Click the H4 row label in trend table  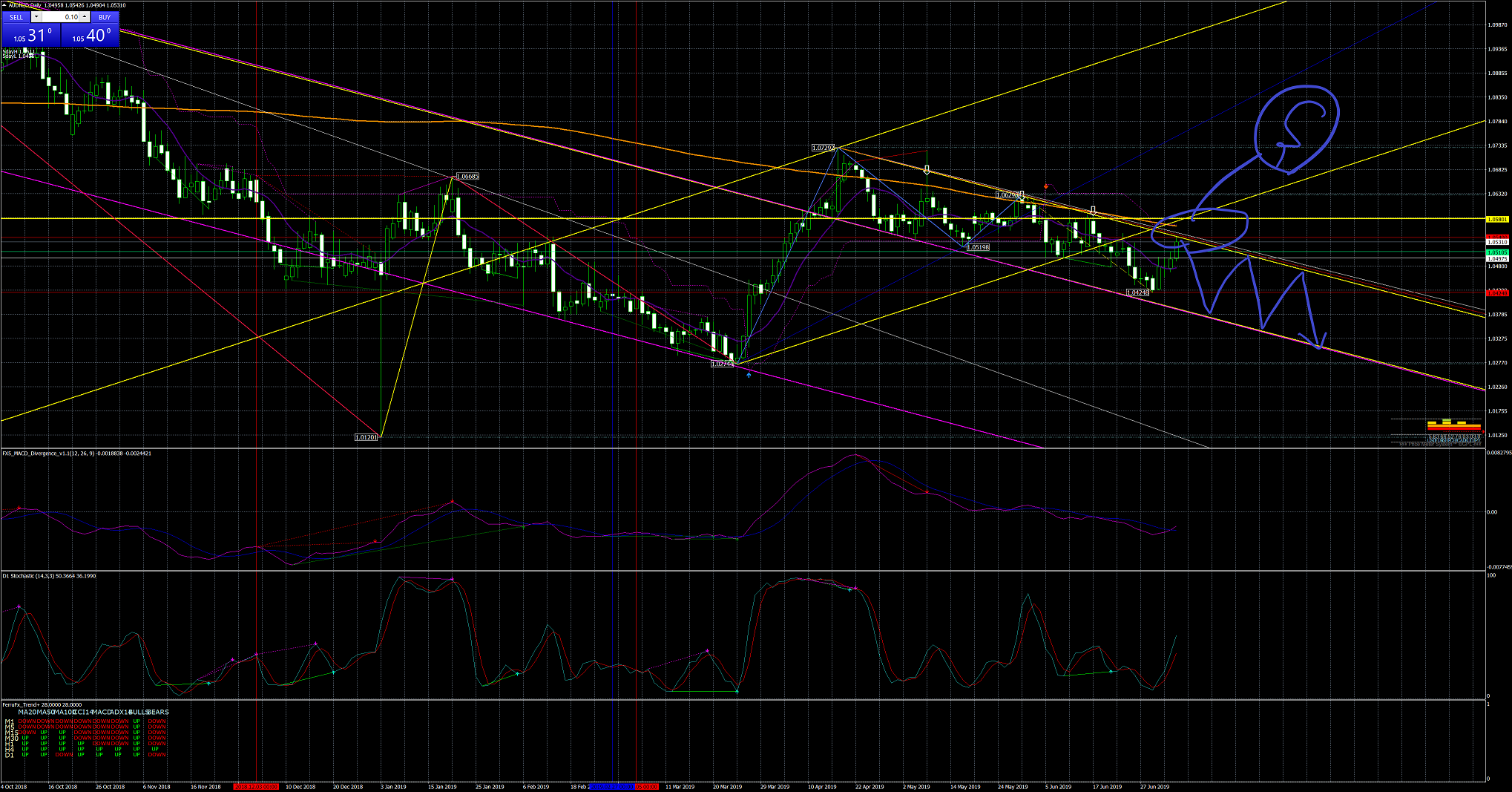[9, 749]
